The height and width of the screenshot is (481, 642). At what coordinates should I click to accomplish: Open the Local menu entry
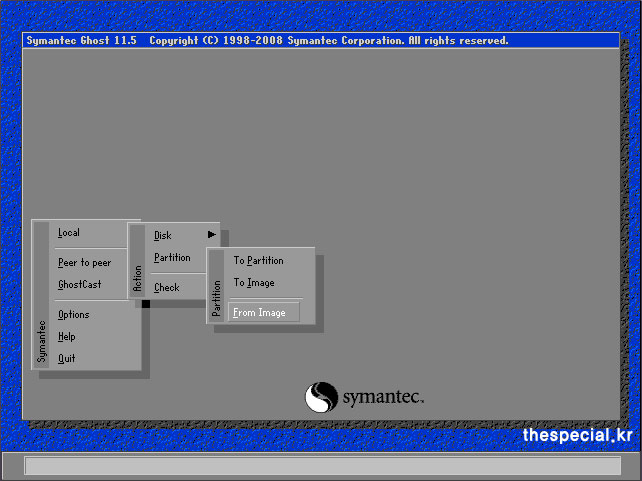tap(69, 233)
